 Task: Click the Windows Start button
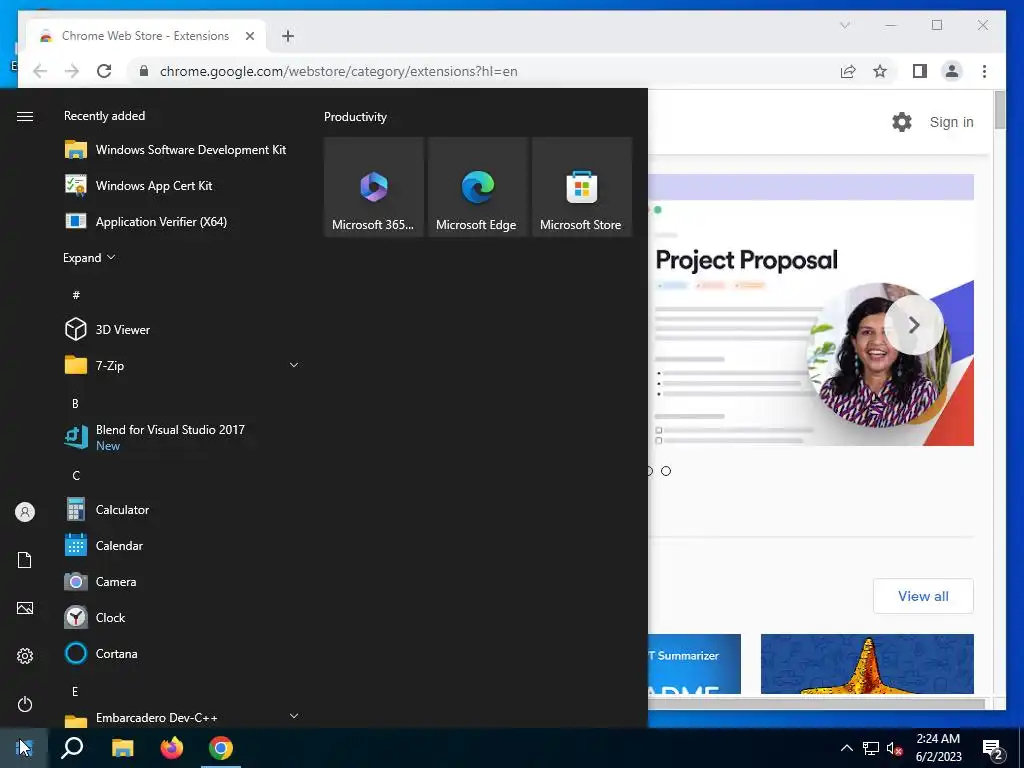(24, 748)
